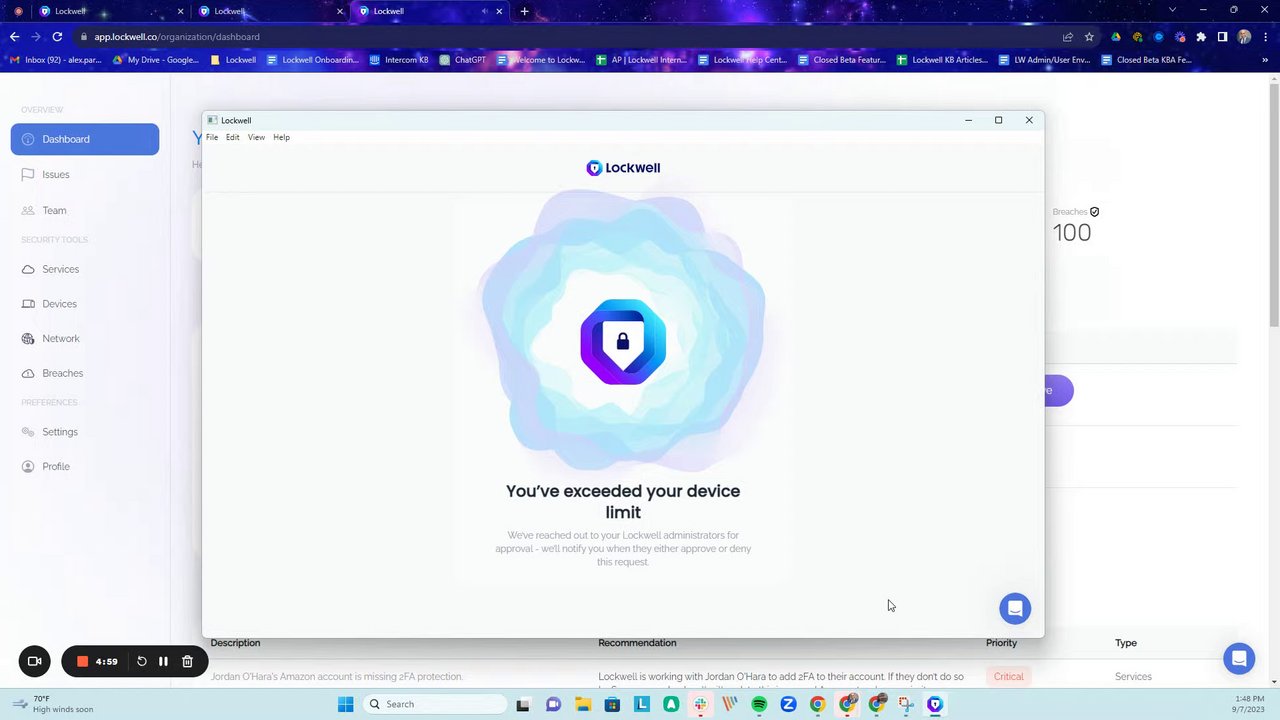Open the ChatGPT bookmark
The width and height of the screenshot is (1280, 720).
[463, 60]
